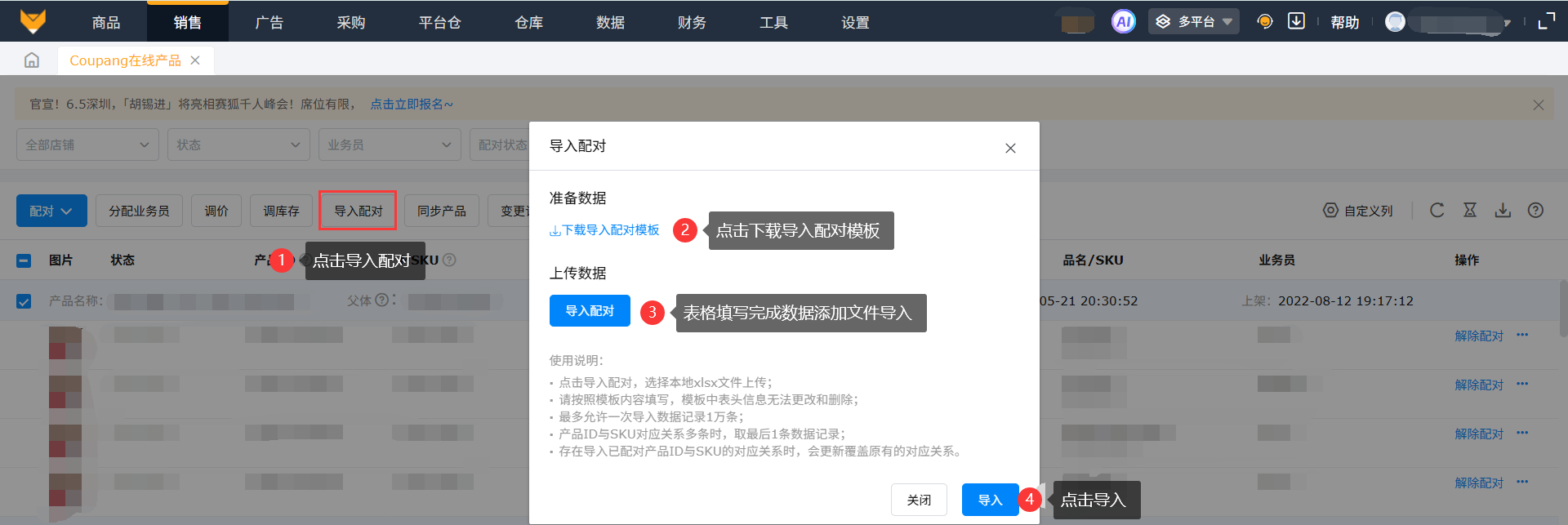Screen dimensions: 1568x525
Task: Open the 财务 menu
Action: 693,22
